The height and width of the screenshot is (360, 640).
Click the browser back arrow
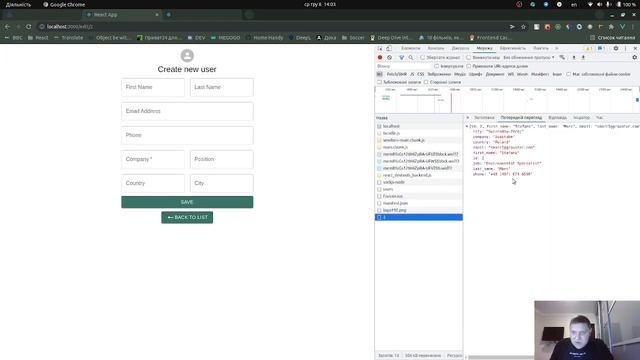coord(7,27)
